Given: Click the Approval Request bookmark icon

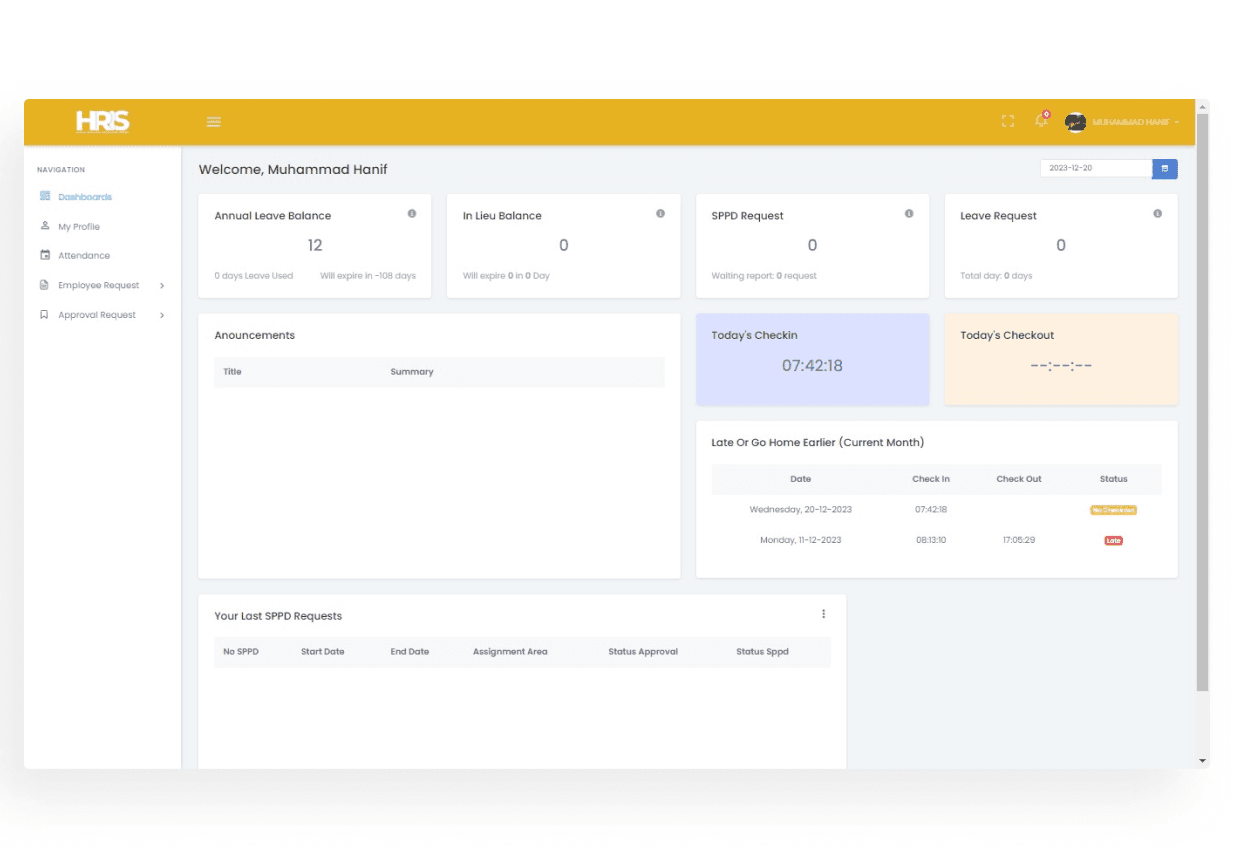Looking at the screenshot, I should 44,314.
